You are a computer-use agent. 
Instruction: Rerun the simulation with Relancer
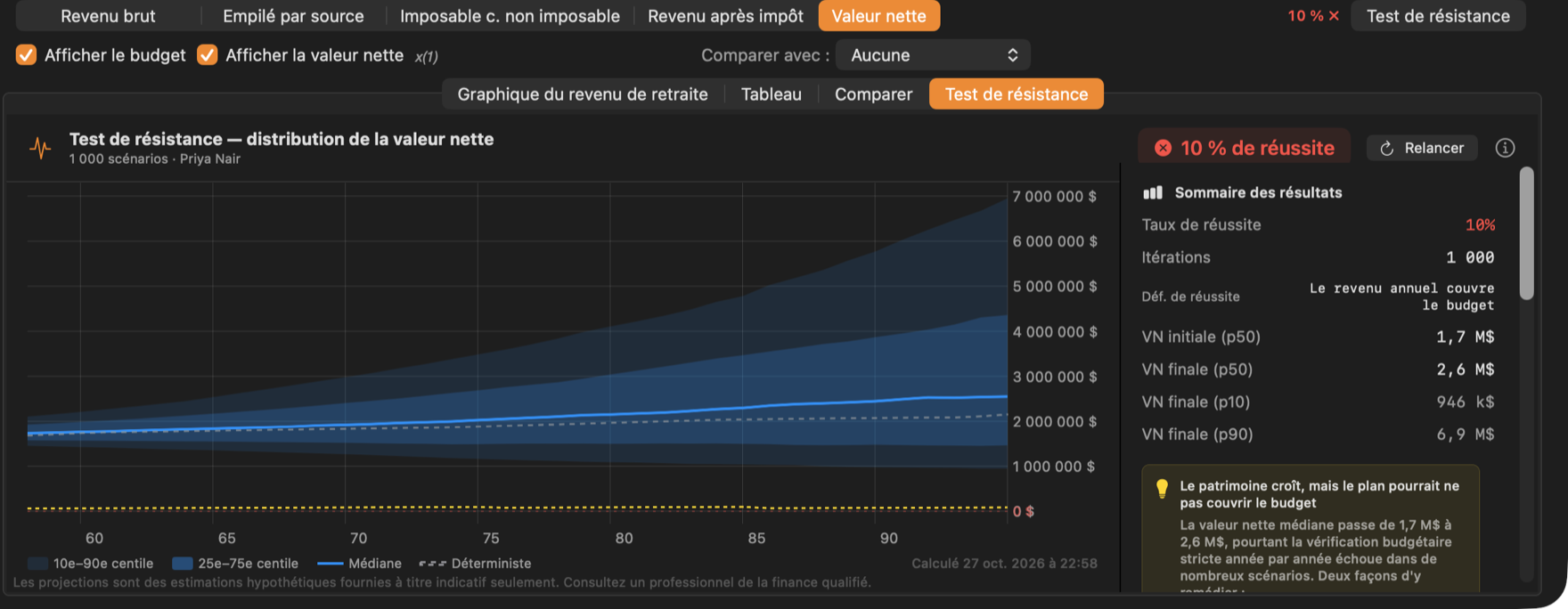click(1422, 148)
